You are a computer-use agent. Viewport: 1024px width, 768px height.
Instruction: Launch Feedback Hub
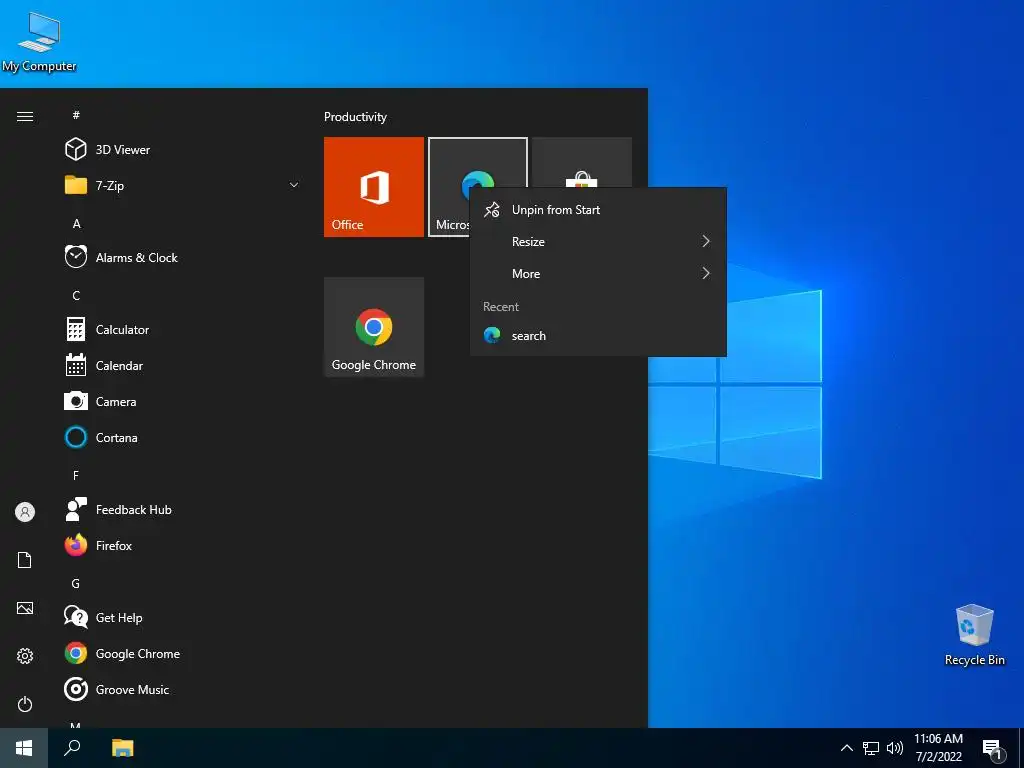pos(183,509)
